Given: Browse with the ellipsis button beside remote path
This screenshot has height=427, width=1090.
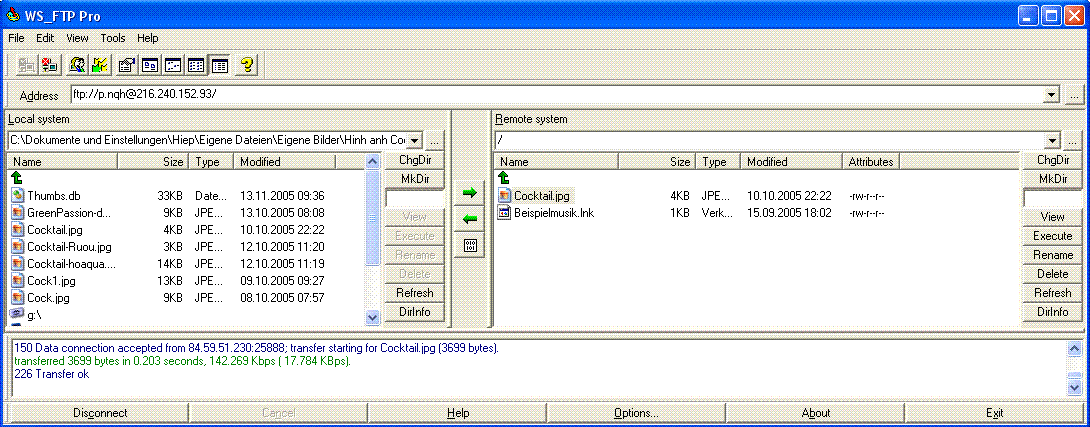Looking at the screenshot, I should coord(1074,140).
